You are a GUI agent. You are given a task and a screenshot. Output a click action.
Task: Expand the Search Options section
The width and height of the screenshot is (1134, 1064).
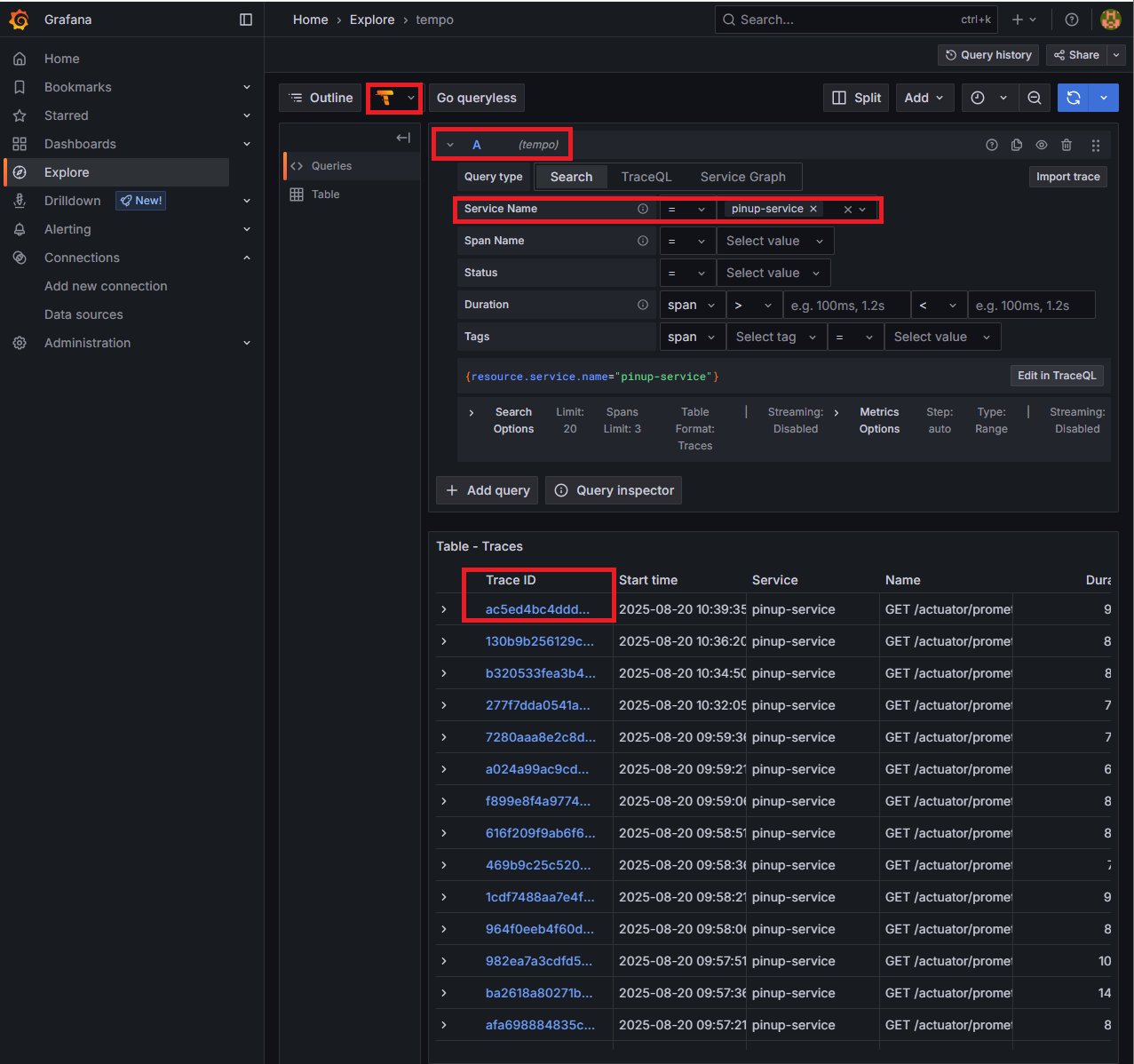click(x=471, y=412)
